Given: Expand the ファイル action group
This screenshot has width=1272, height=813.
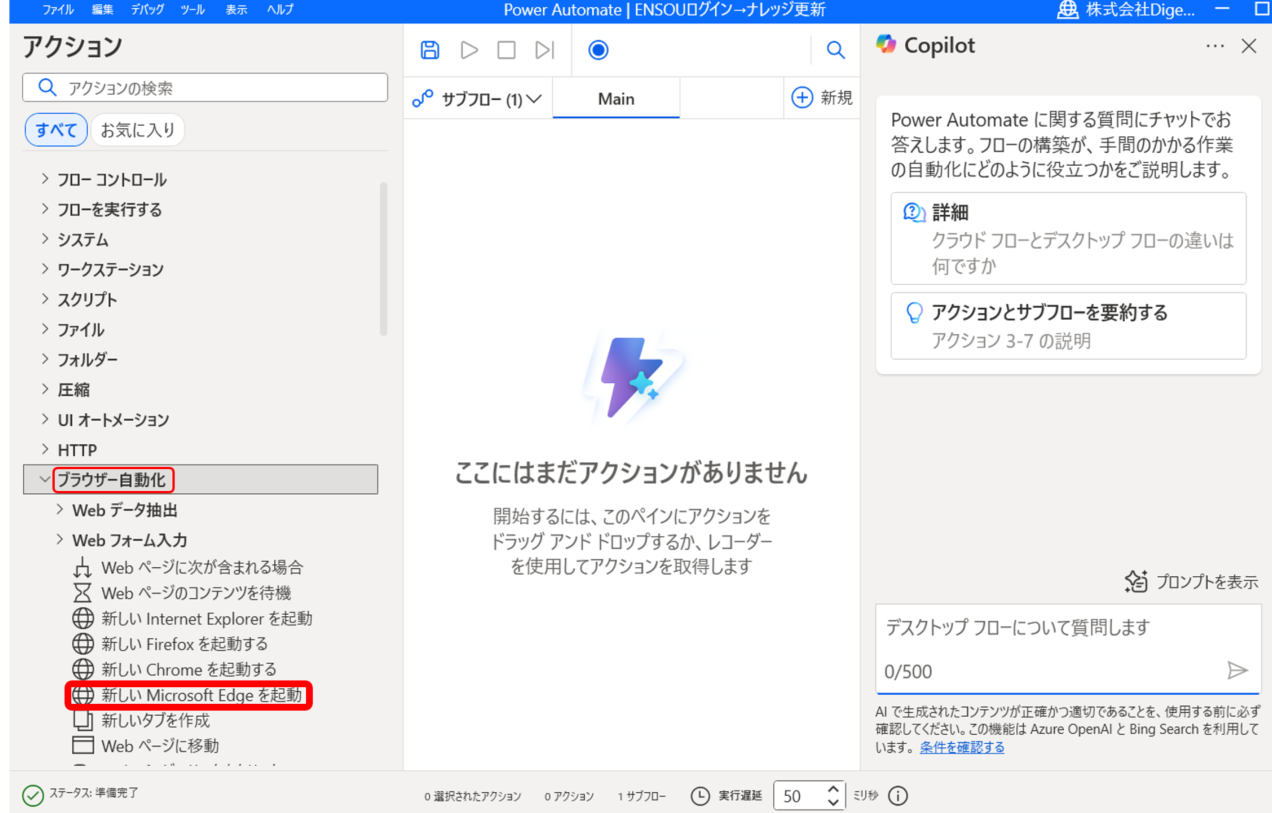Looking at the screenshot, I should pos(45,329).
